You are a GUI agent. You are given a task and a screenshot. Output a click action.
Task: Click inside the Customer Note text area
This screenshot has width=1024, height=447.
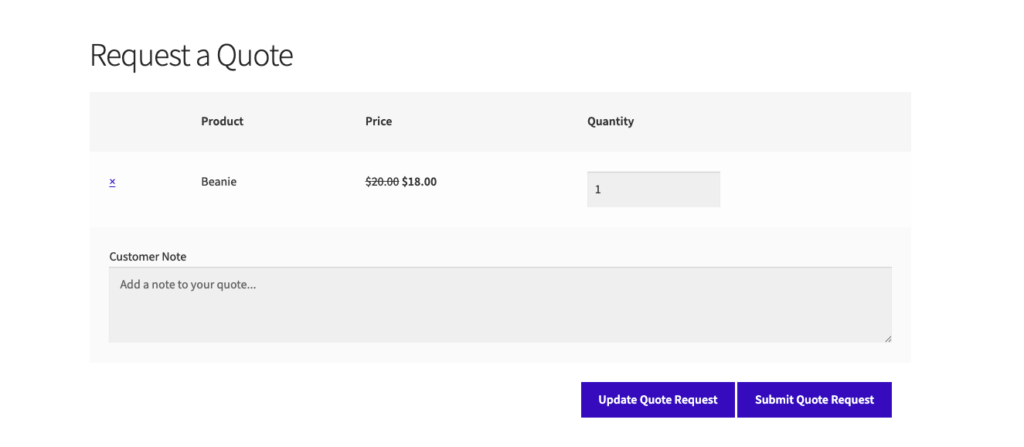(500, 304)
